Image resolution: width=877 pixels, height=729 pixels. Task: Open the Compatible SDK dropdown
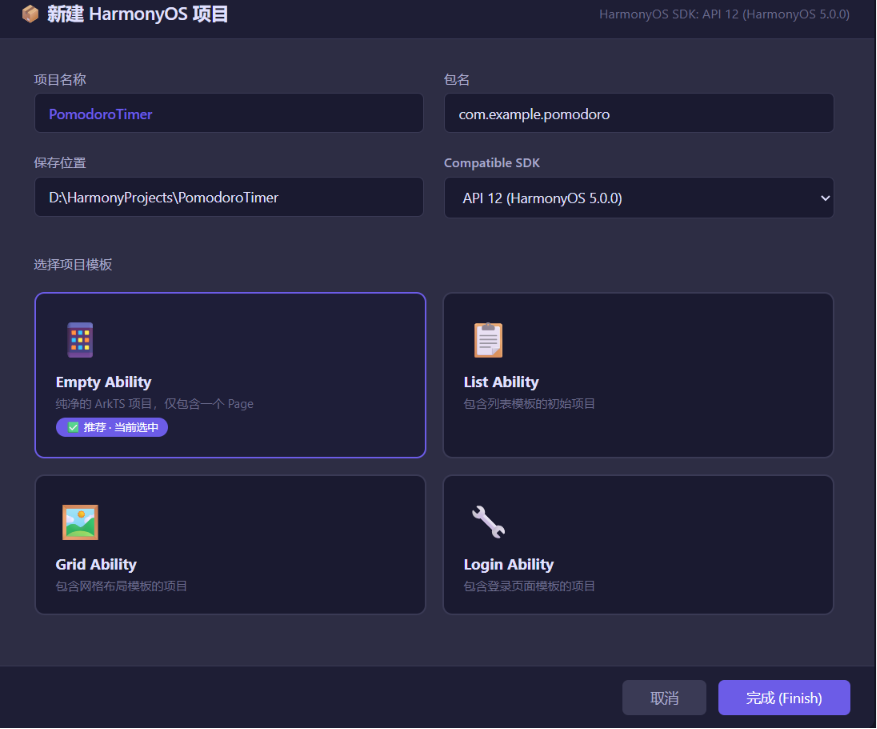point(639,198)
